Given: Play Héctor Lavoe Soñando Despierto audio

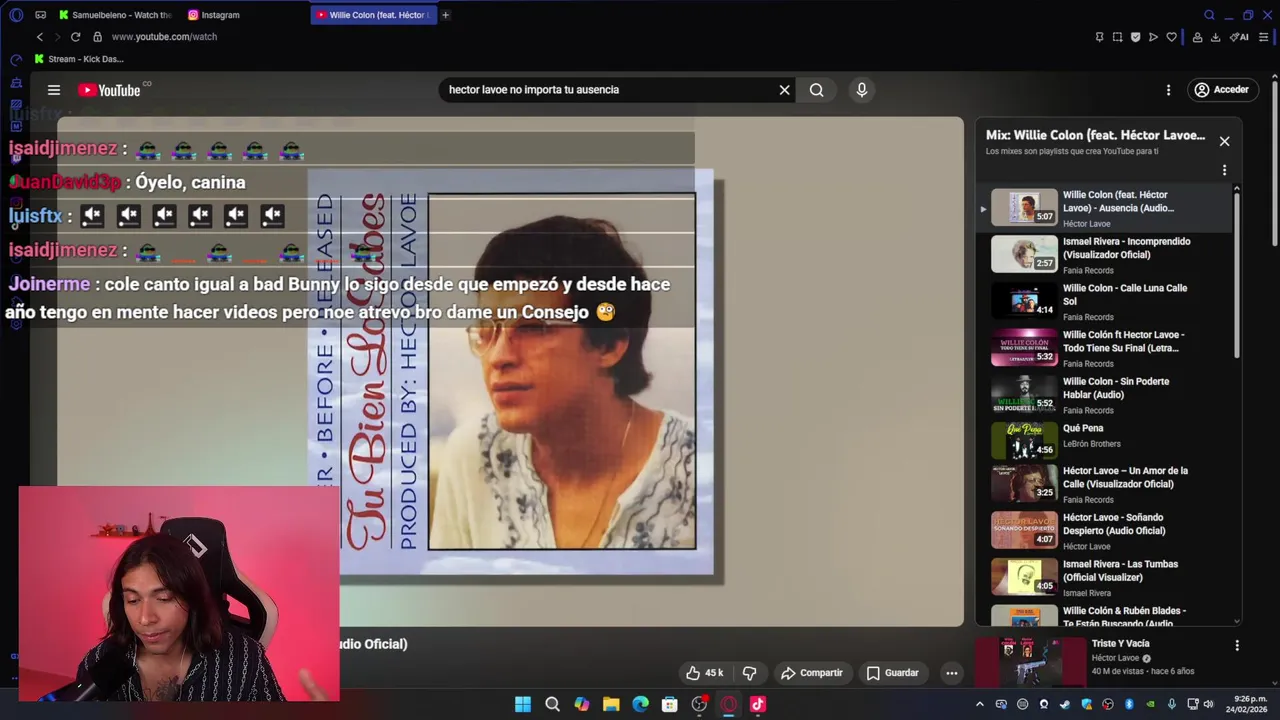Looking at the screenshot, I should pyautogui.click(x=1102, y=531).
